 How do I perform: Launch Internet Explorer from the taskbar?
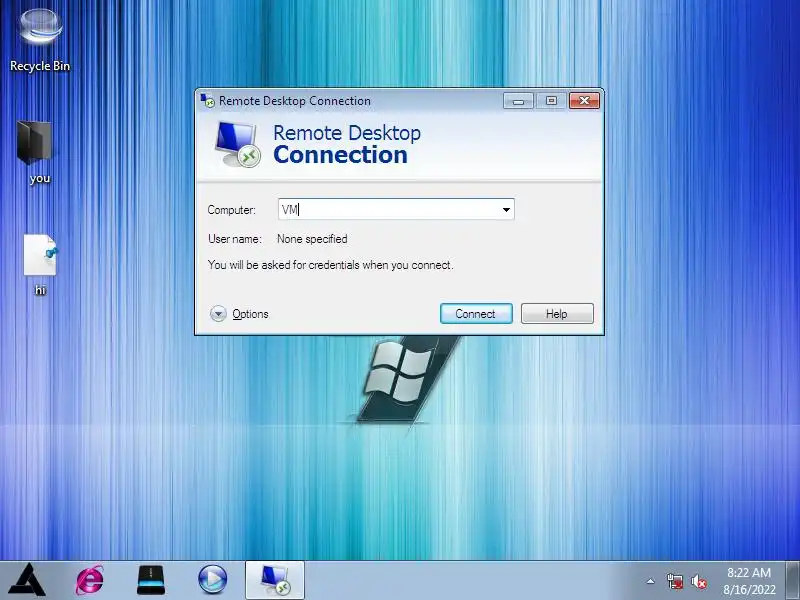click(x=90, y=580)
